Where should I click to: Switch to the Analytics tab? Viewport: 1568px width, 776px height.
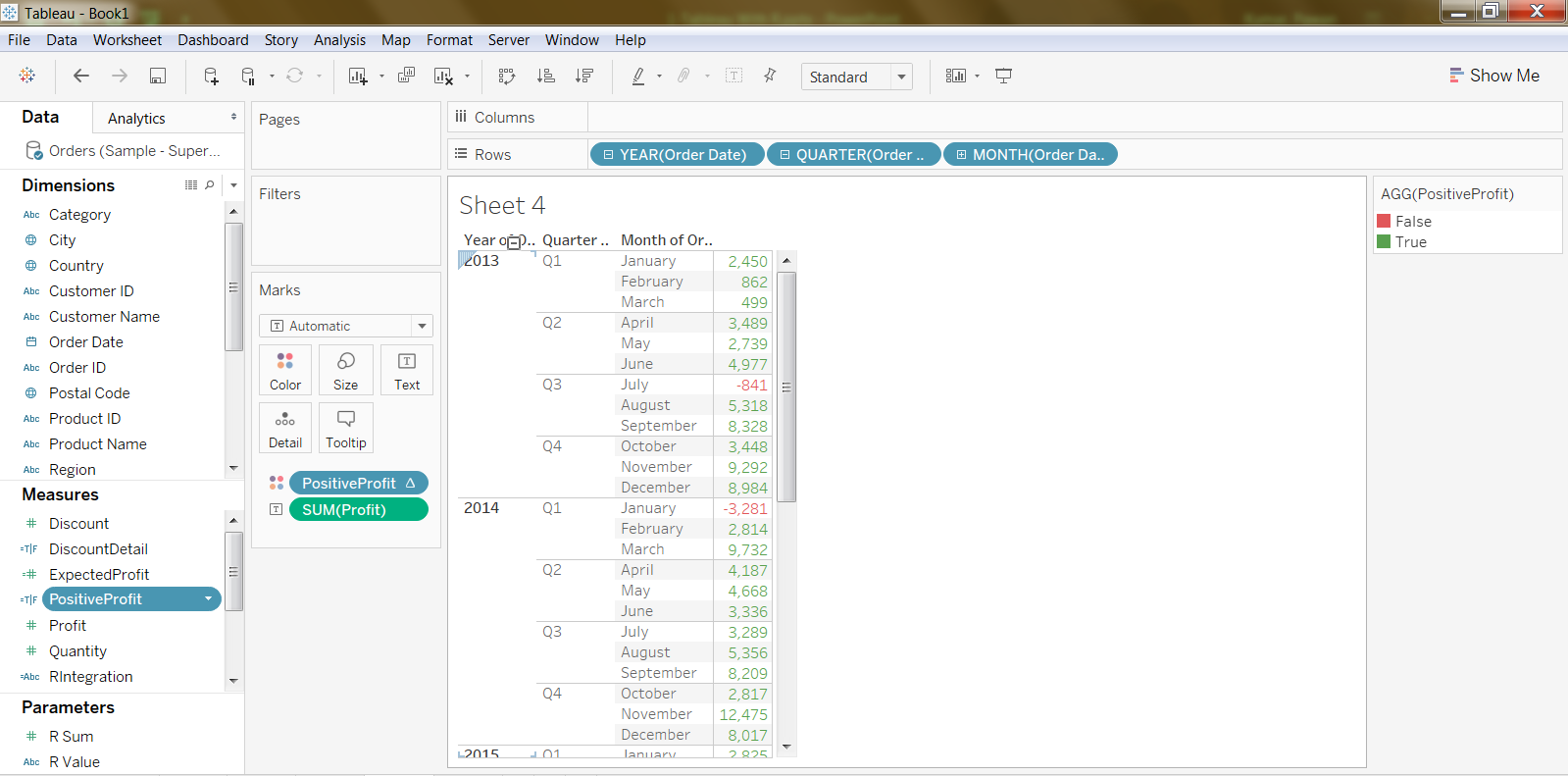(136, 119)
